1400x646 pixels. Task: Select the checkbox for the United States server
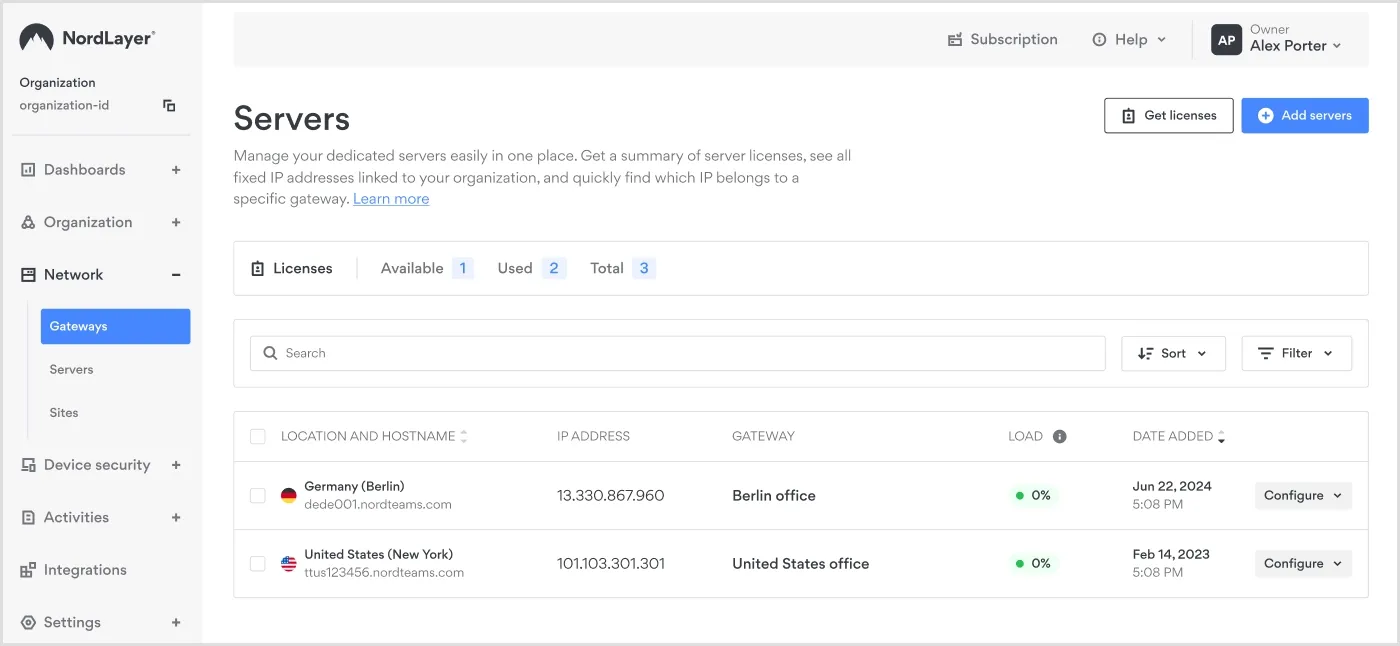point(257,563)
